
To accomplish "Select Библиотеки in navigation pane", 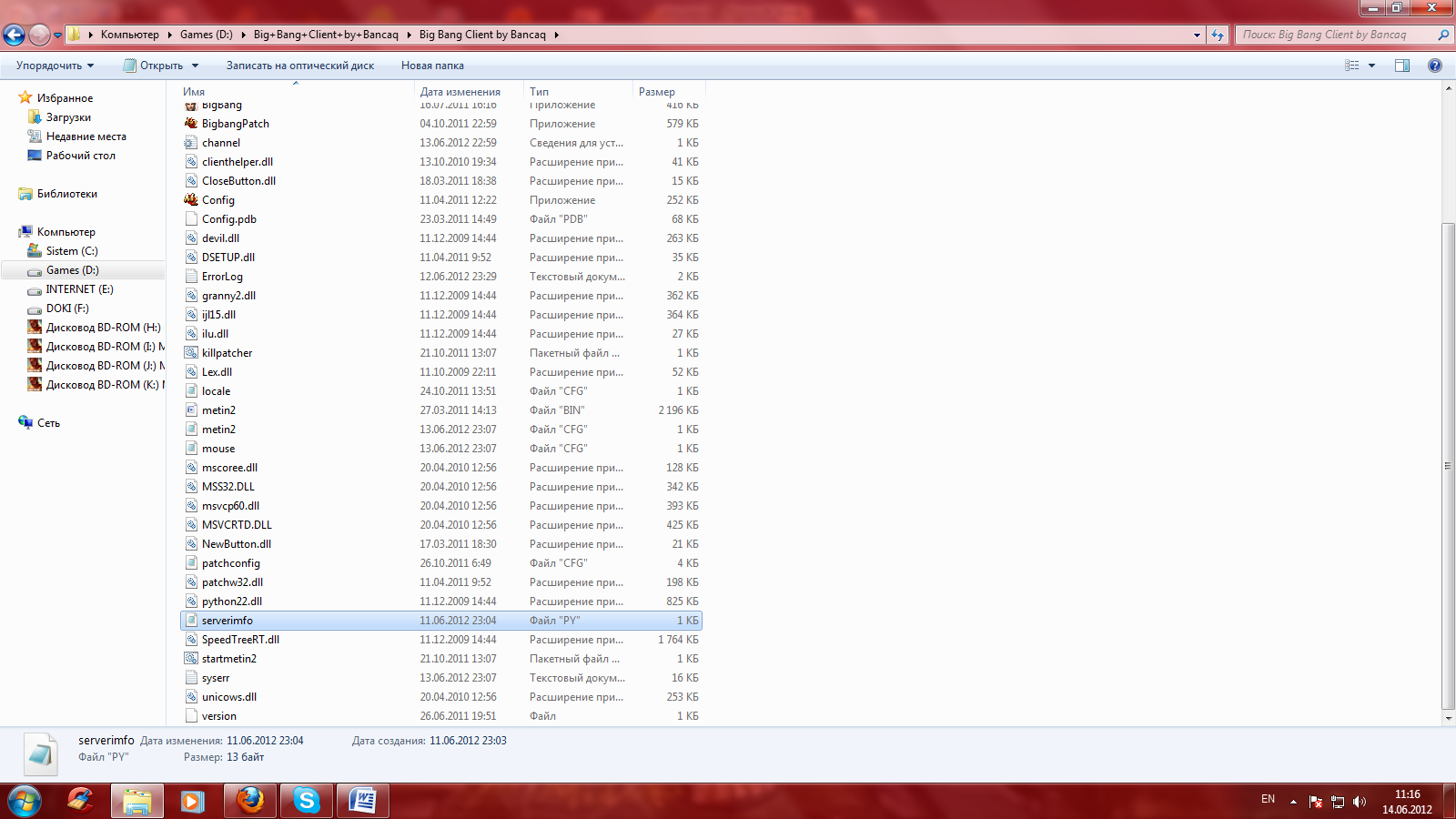I will [x=66, y=194].
